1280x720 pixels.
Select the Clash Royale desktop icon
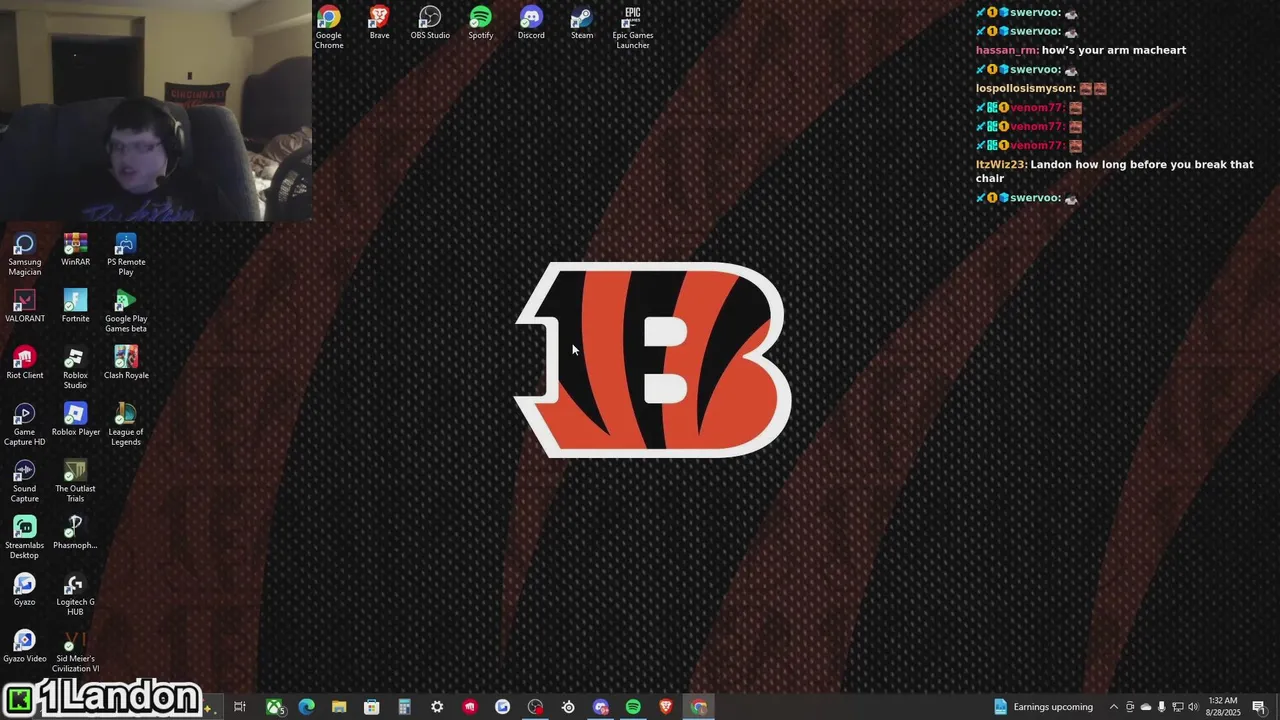126,363
